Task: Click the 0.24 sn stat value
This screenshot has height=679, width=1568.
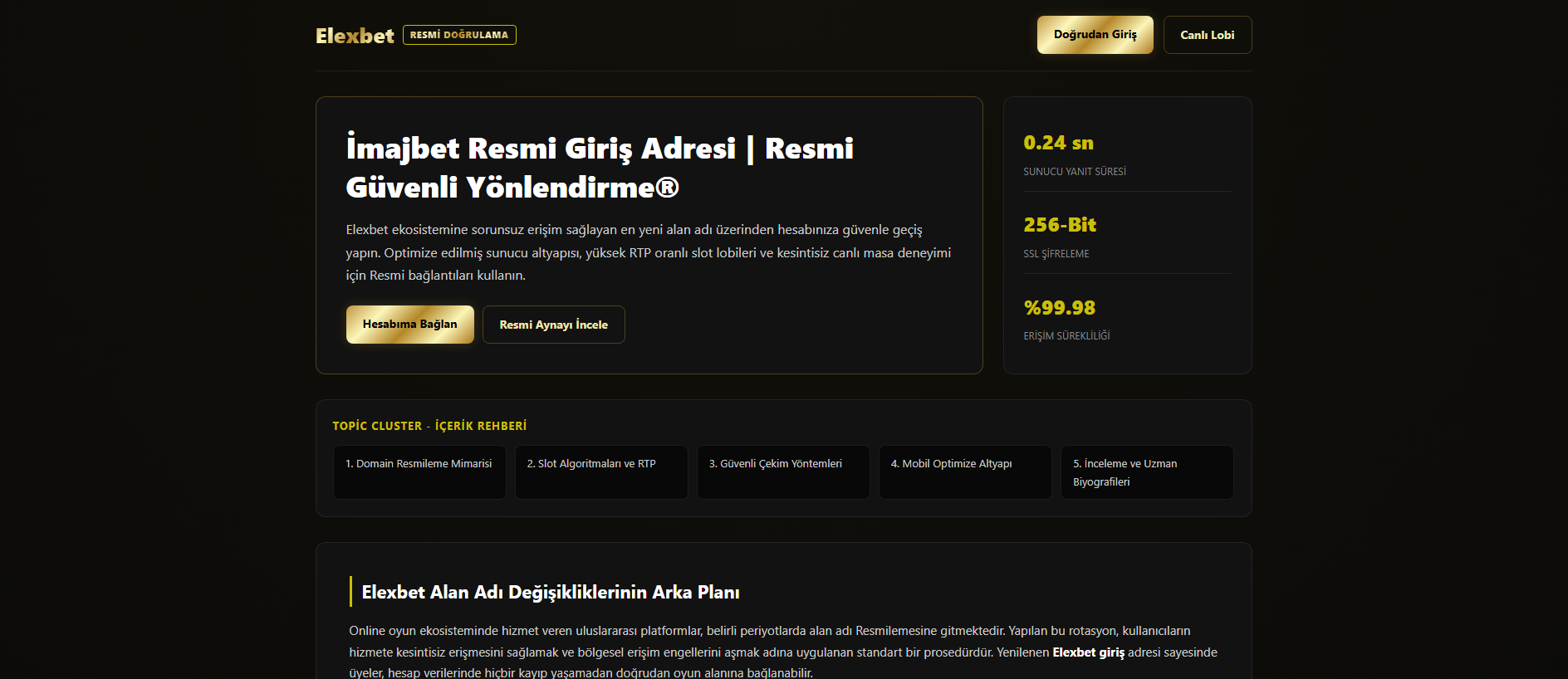Action: 1058,143
